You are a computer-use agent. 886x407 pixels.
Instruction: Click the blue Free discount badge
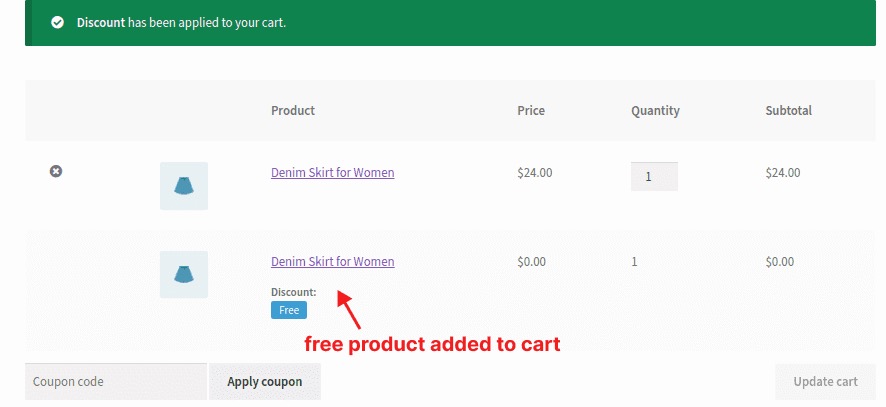pos(289,310)
